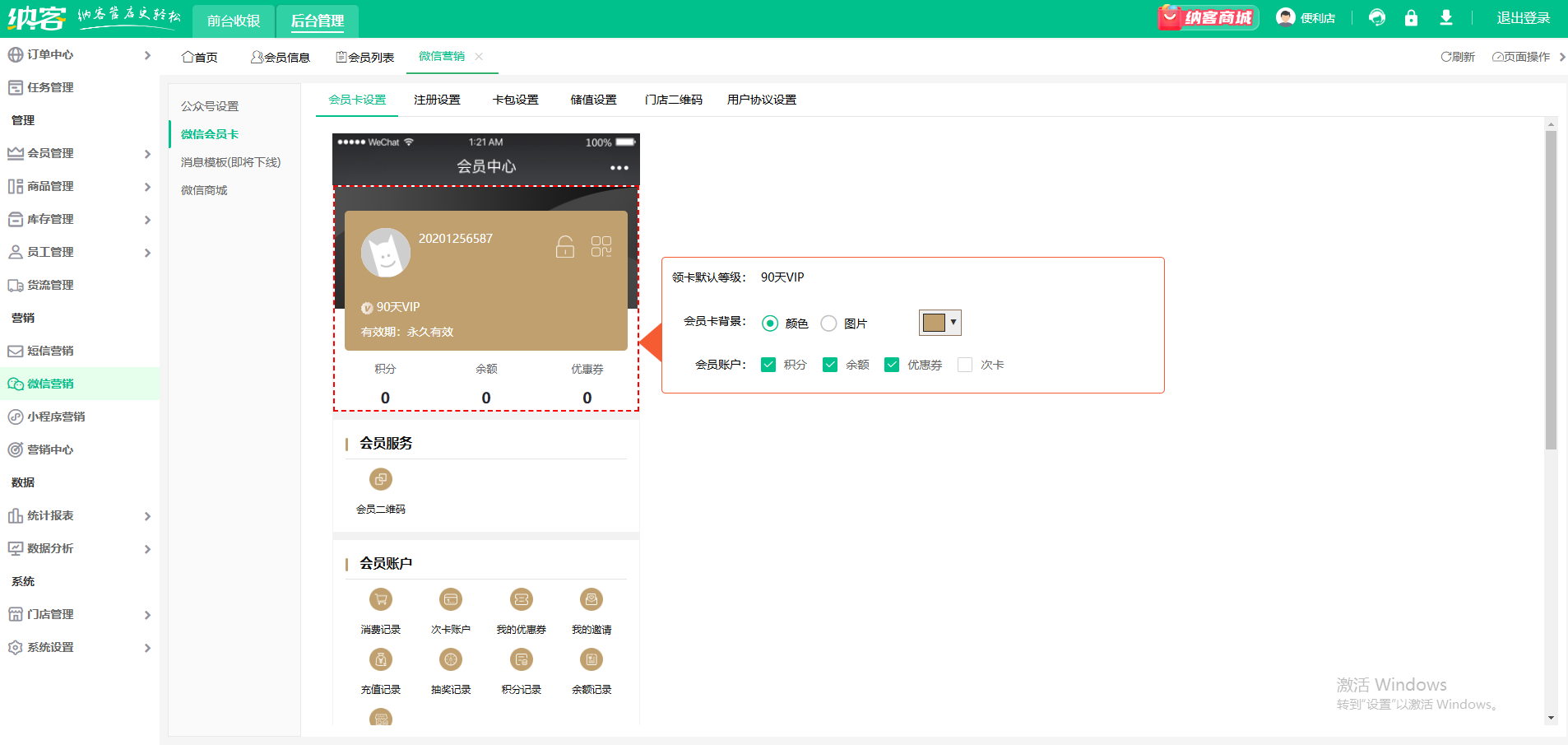Click the 消费记录 shopping cart icon
Viewport: 1568px width, 745px height.
point(381,600)
